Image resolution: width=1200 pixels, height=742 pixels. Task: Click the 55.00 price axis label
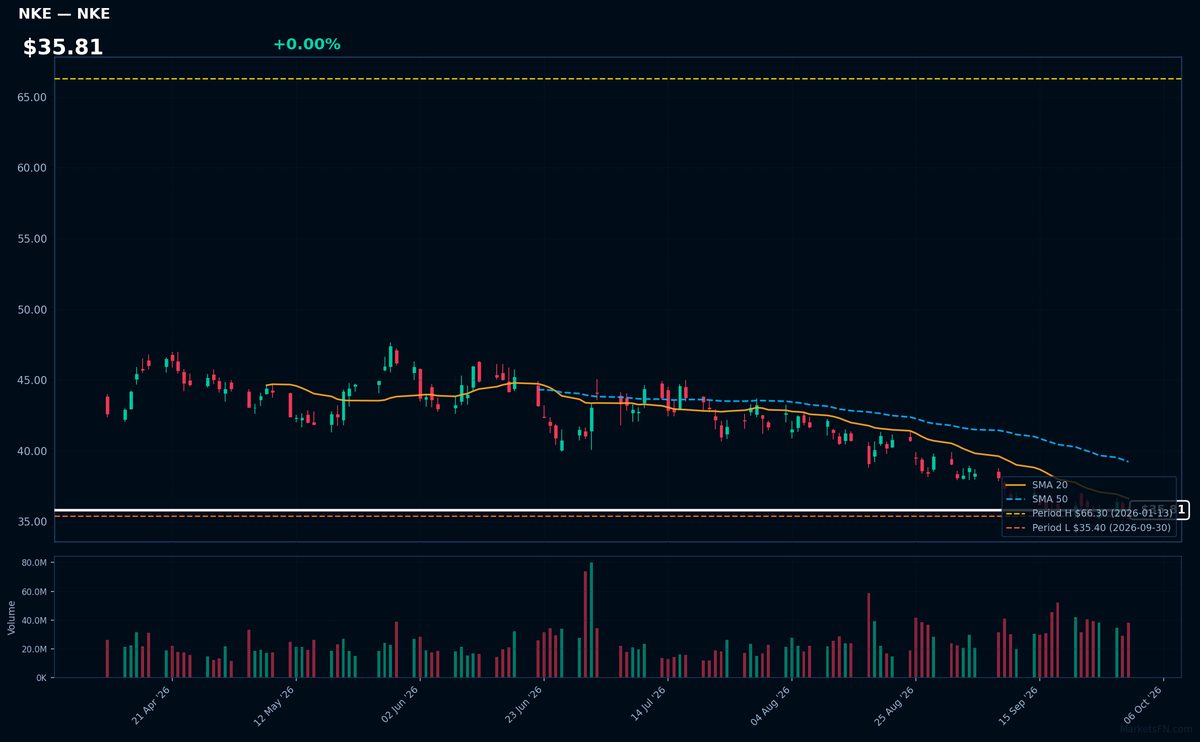(x=32, y=239)
